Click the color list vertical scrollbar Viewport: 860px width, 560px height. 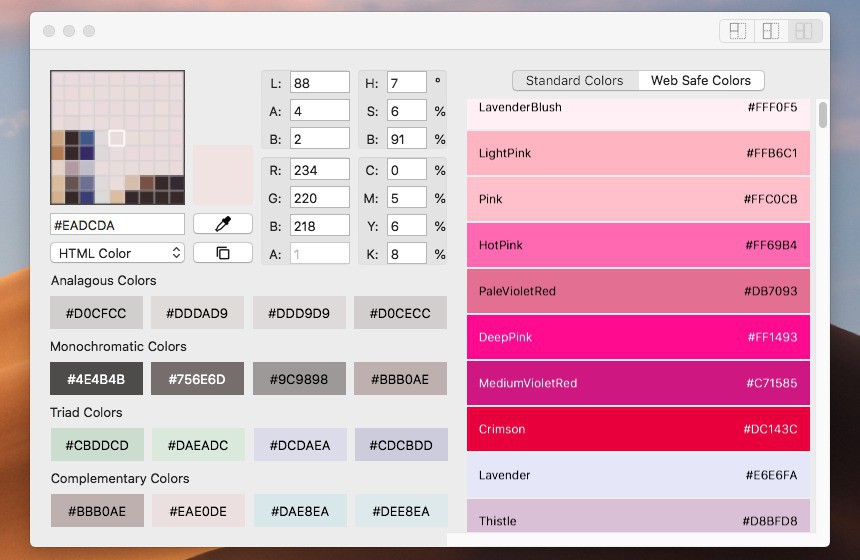click(823, 114)
